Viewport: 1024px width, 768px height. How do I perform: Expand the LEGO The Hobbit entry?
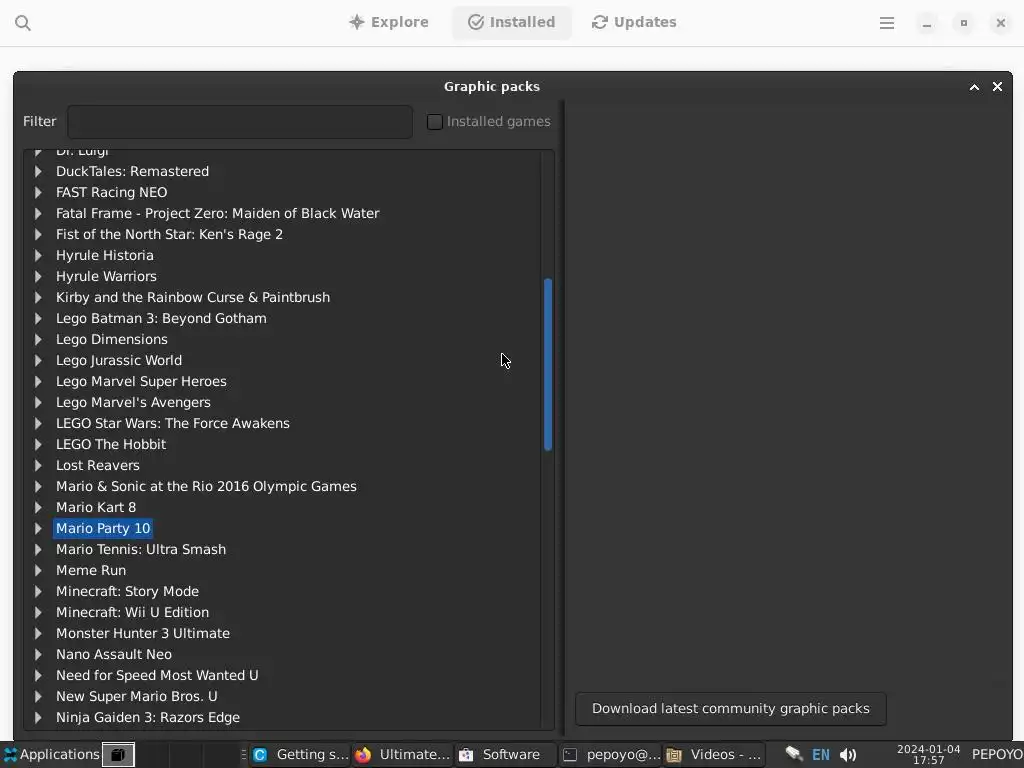point(38,444)
